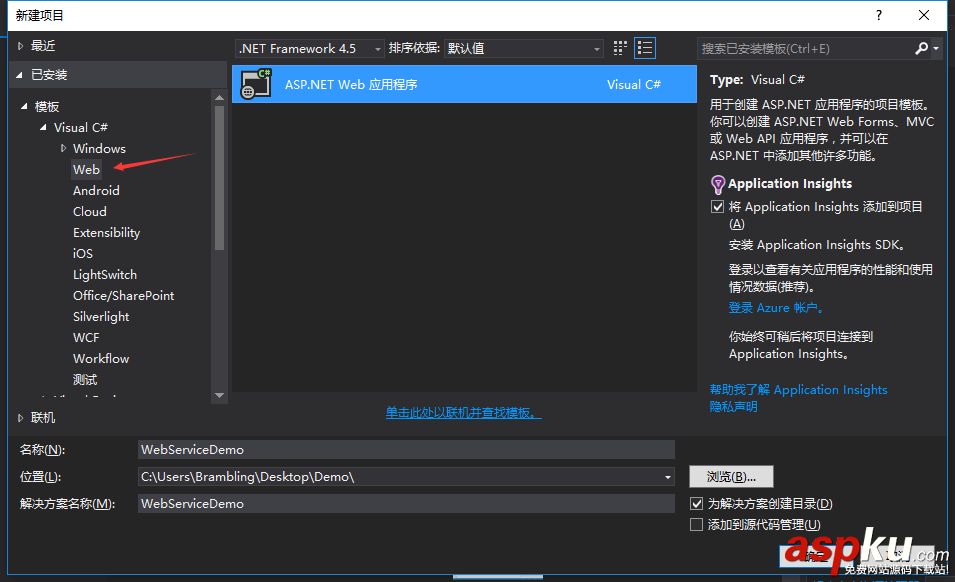Select the Web template category
The height and width of the screenshot is (582, 955).
coord(86,169)
